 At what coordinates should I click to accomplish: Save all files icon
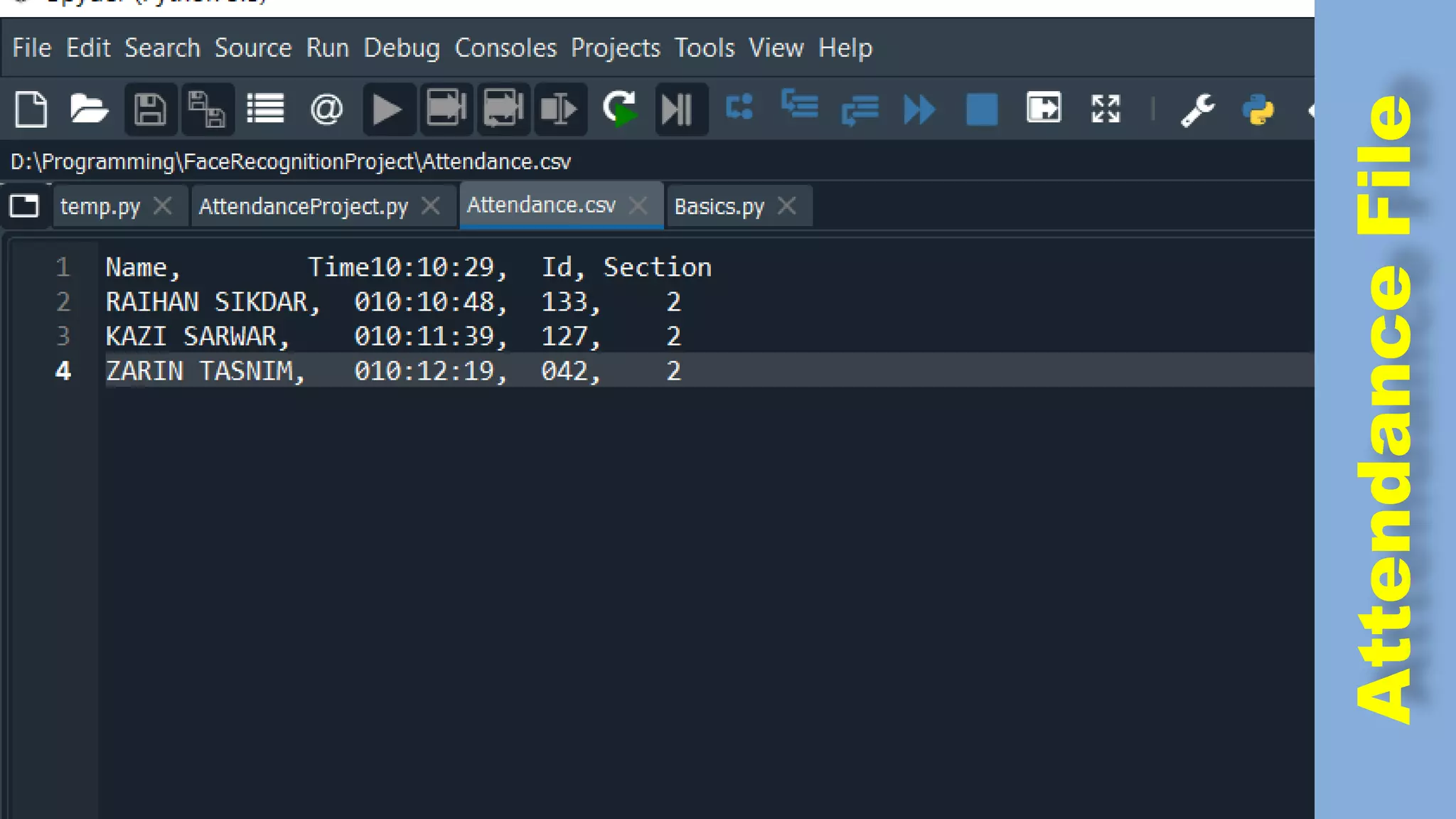click(207, 109)
